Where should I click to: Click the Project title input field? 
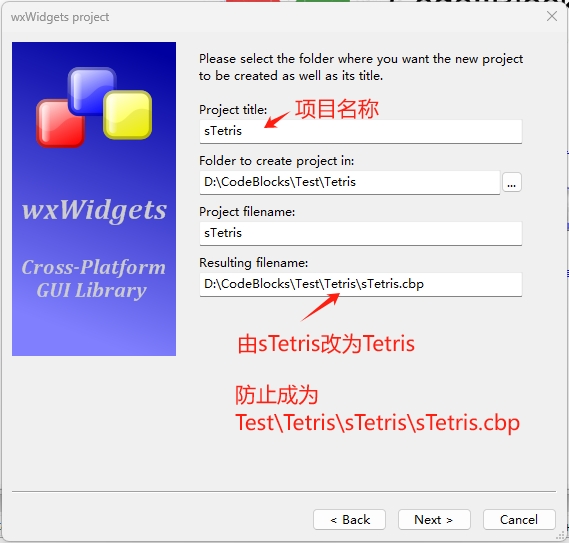pyautogui.click(x=360, y=131)
